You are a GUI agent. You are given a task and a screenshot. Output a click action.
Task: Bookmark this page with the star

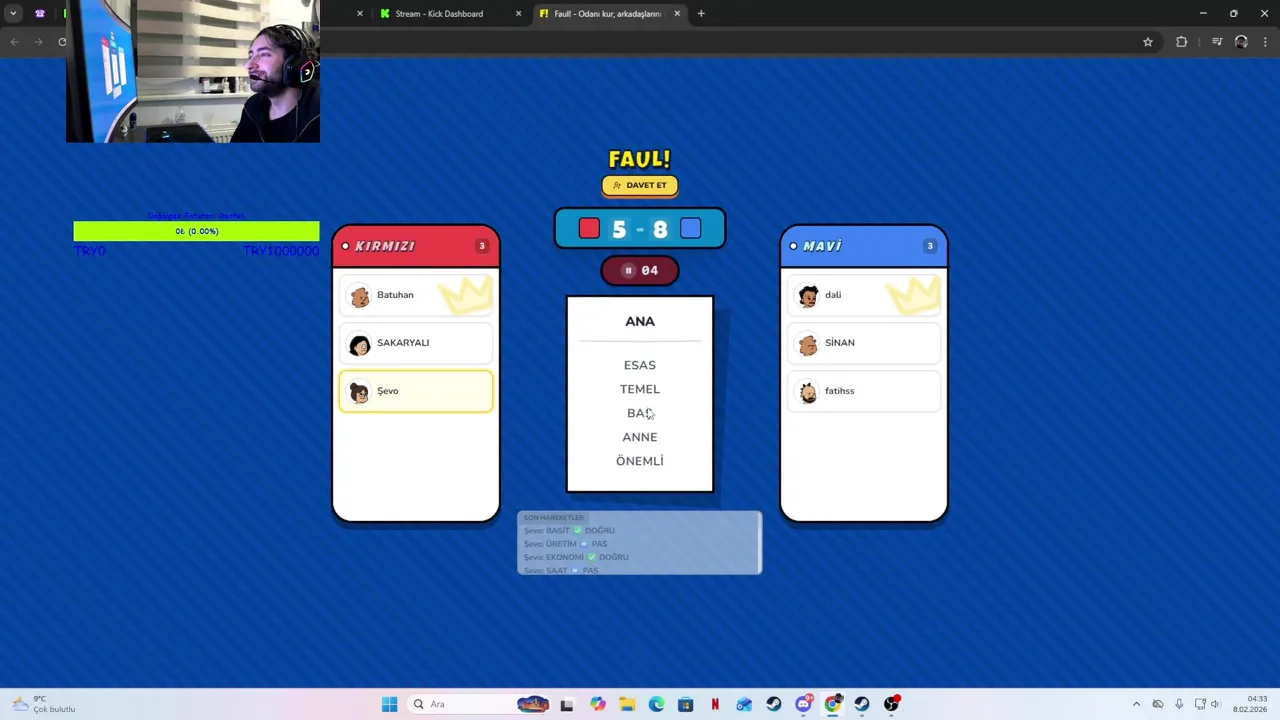click(1148, 42)
